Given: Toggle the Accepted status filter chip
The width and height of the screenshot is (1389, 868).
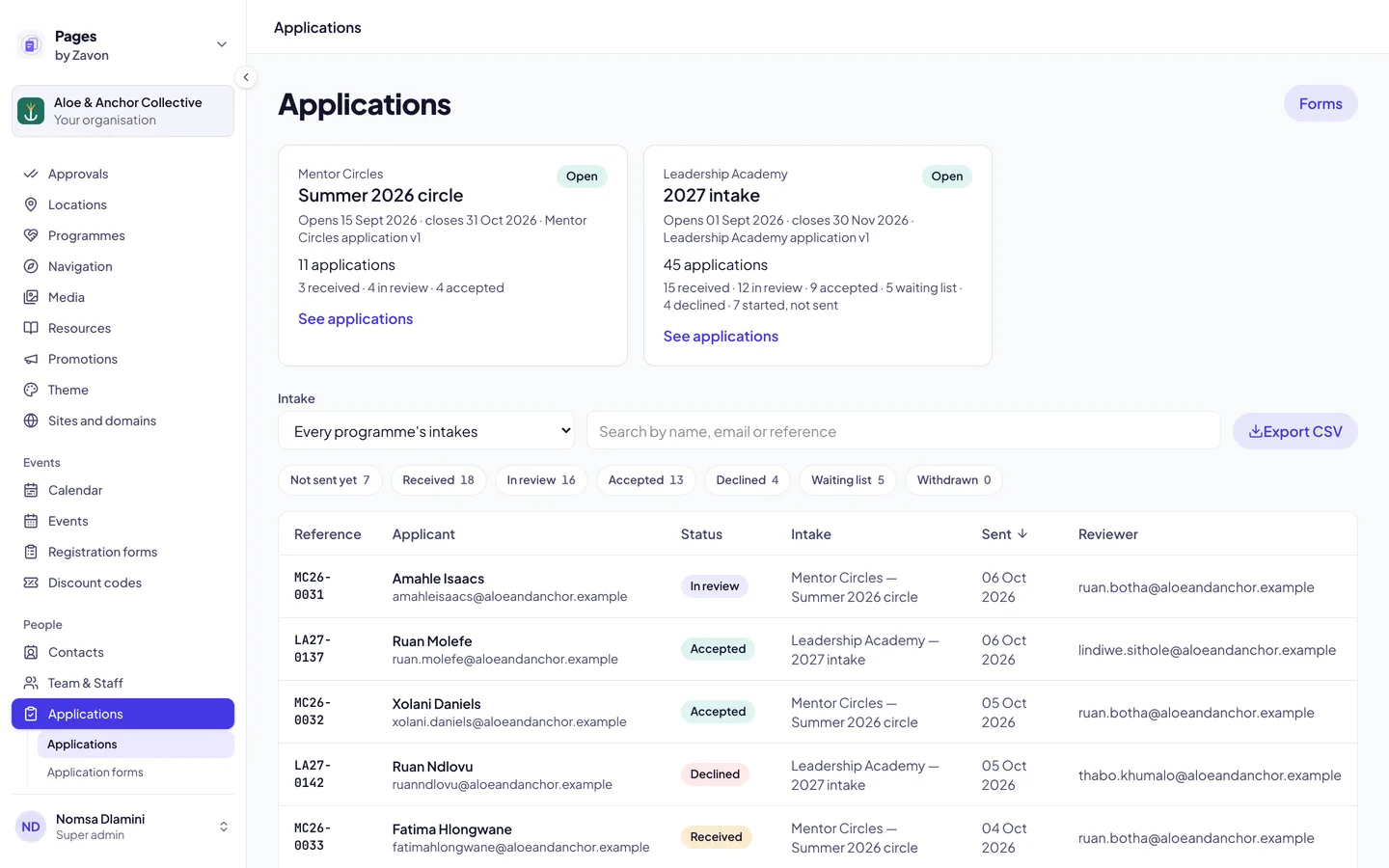Looking at the screenshot, I should (x=645, y=480).
